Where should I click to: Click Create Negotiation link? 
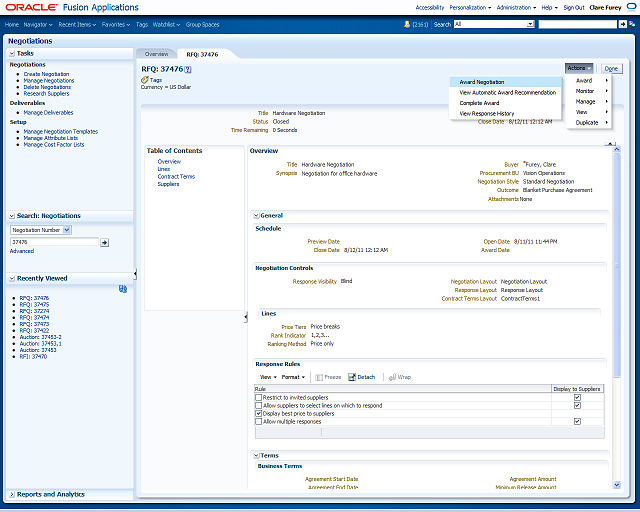(x=47, y=74)
